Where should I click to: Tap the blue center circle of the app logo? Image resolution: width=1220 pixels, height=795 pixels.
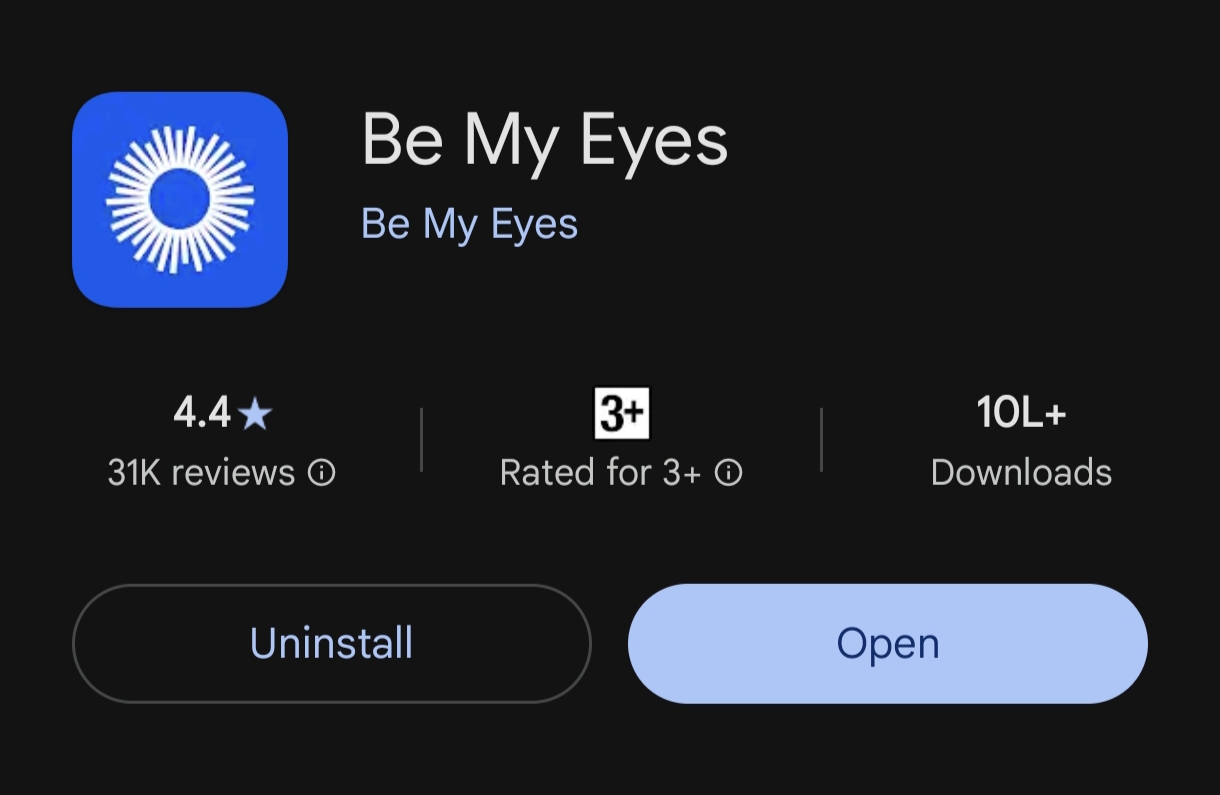coord(180,199)
